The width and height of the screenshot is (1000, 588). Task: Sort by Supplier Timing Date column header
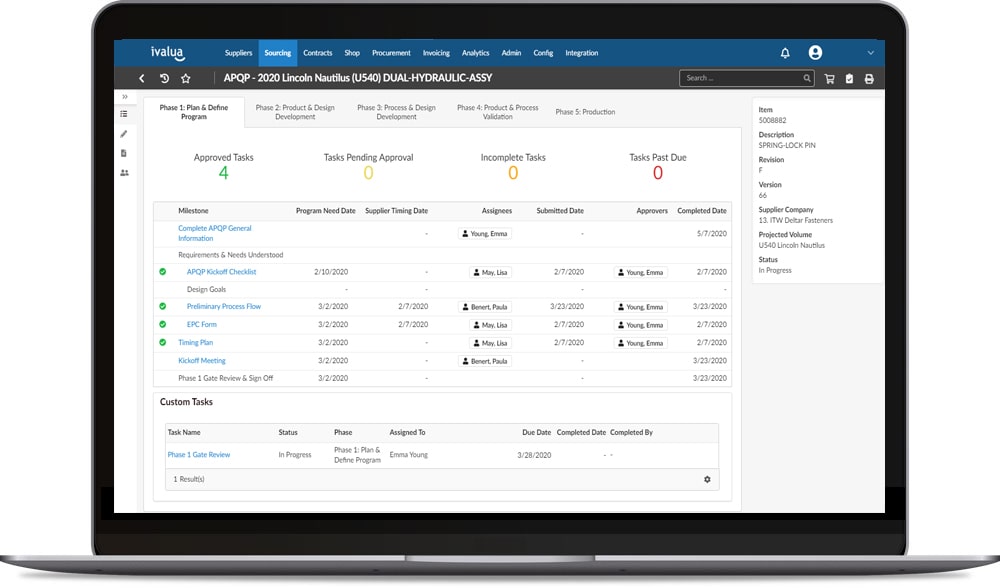pyautogui.click(x=396, y=211)
